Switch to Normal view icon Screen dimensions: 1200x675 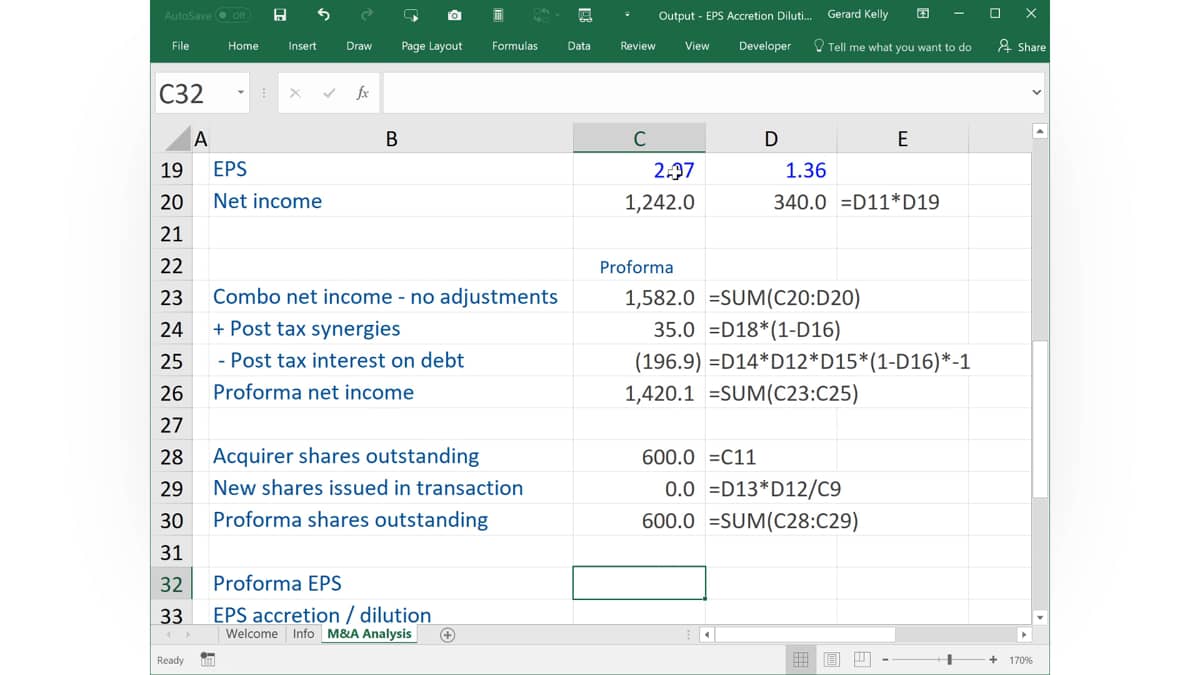(x=801, y=660)
